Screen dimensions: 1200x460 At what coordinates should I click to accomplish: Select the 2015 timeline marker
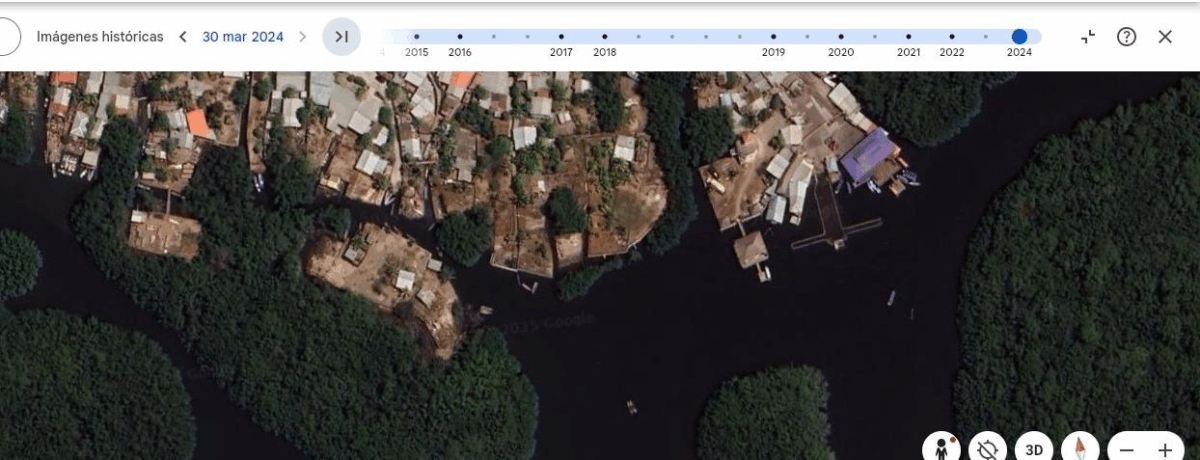click(x=417, y=37)
